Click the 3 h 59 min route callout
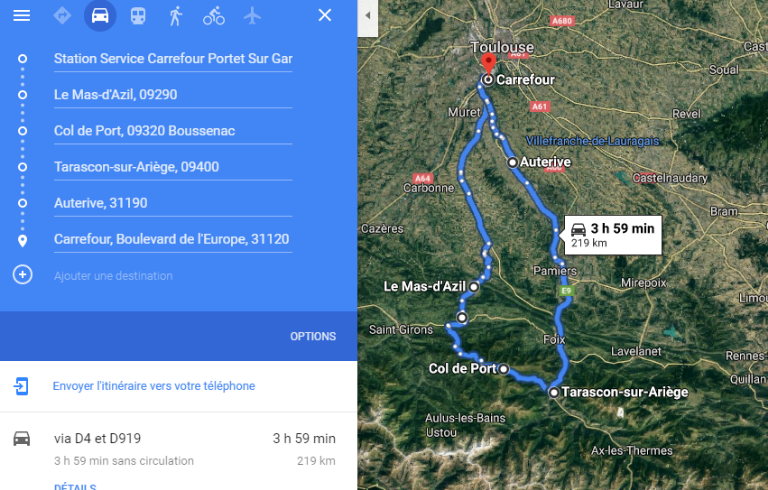Screen dimensions: 768x490 pyautogui.click(x=613, y=235)
